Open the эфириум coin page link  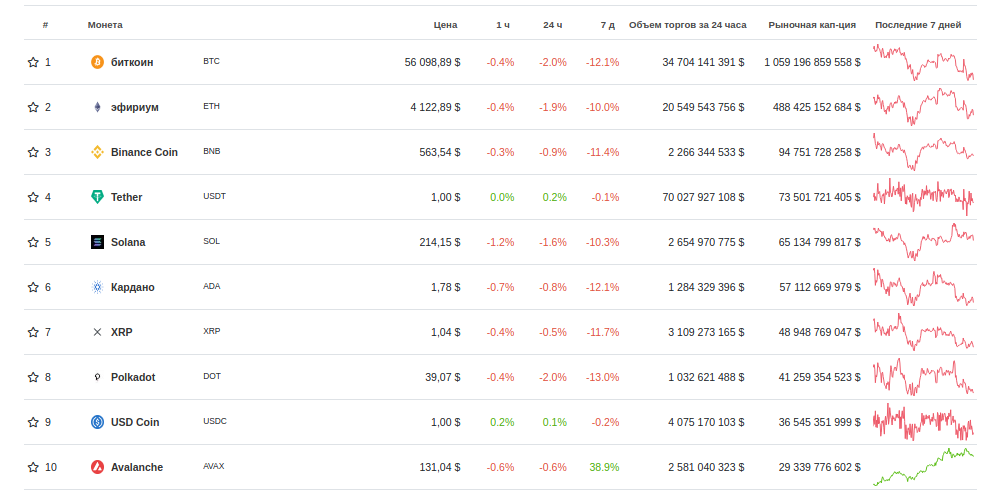click(x=135, y=107)
